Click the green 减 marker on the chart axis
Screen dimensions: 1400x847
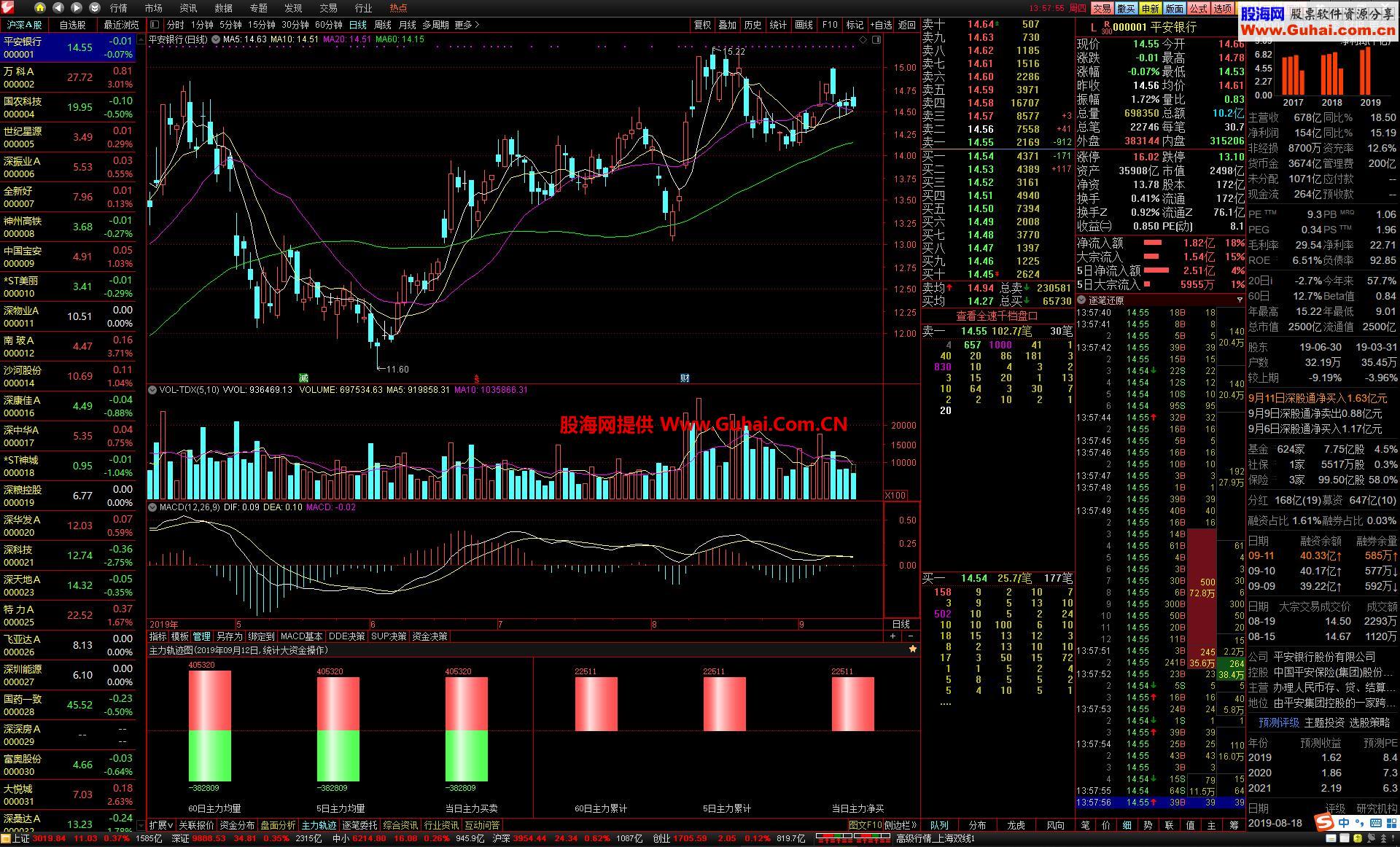pos(303,378)
